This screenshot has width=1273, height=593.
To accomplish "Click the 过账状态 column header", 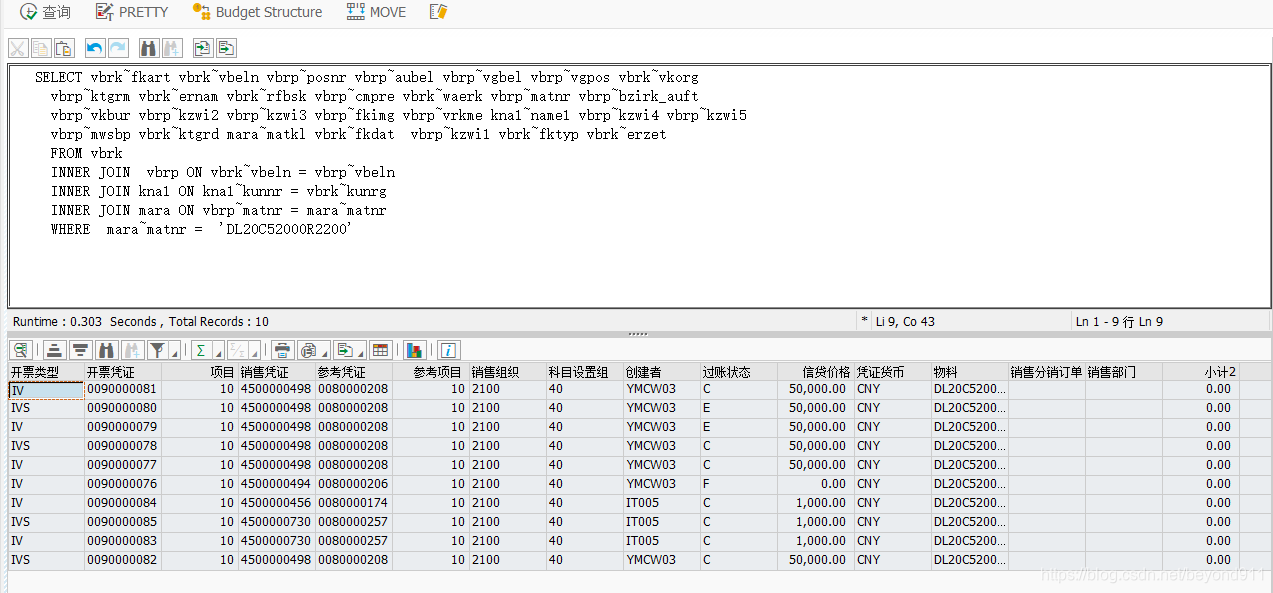I will [738, 372].
